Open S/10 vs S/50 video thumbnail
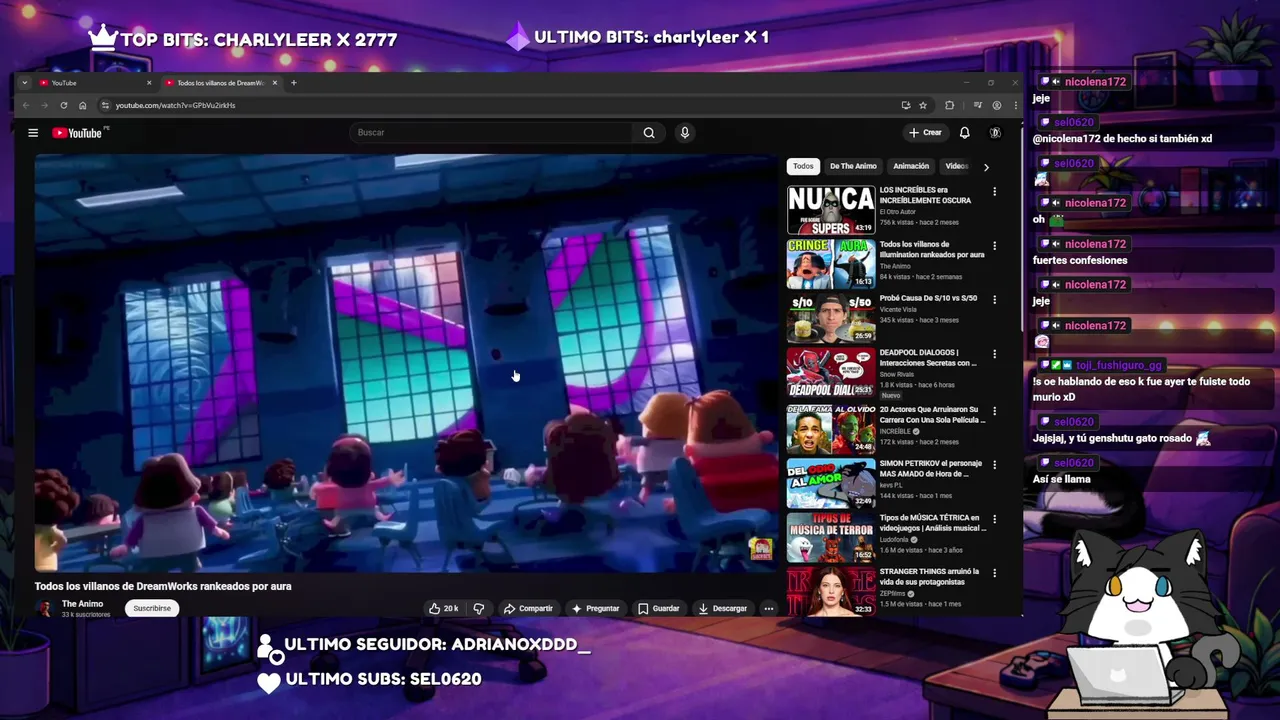1280x720 pixels. tap(831, 318)
